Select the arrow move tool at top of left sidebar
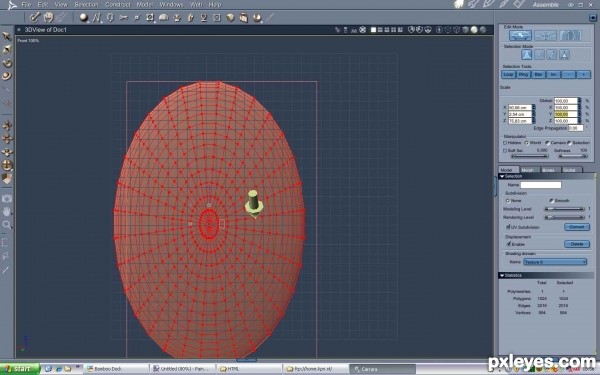The width and height of the screenshot is (600, 375). [7, 36]
